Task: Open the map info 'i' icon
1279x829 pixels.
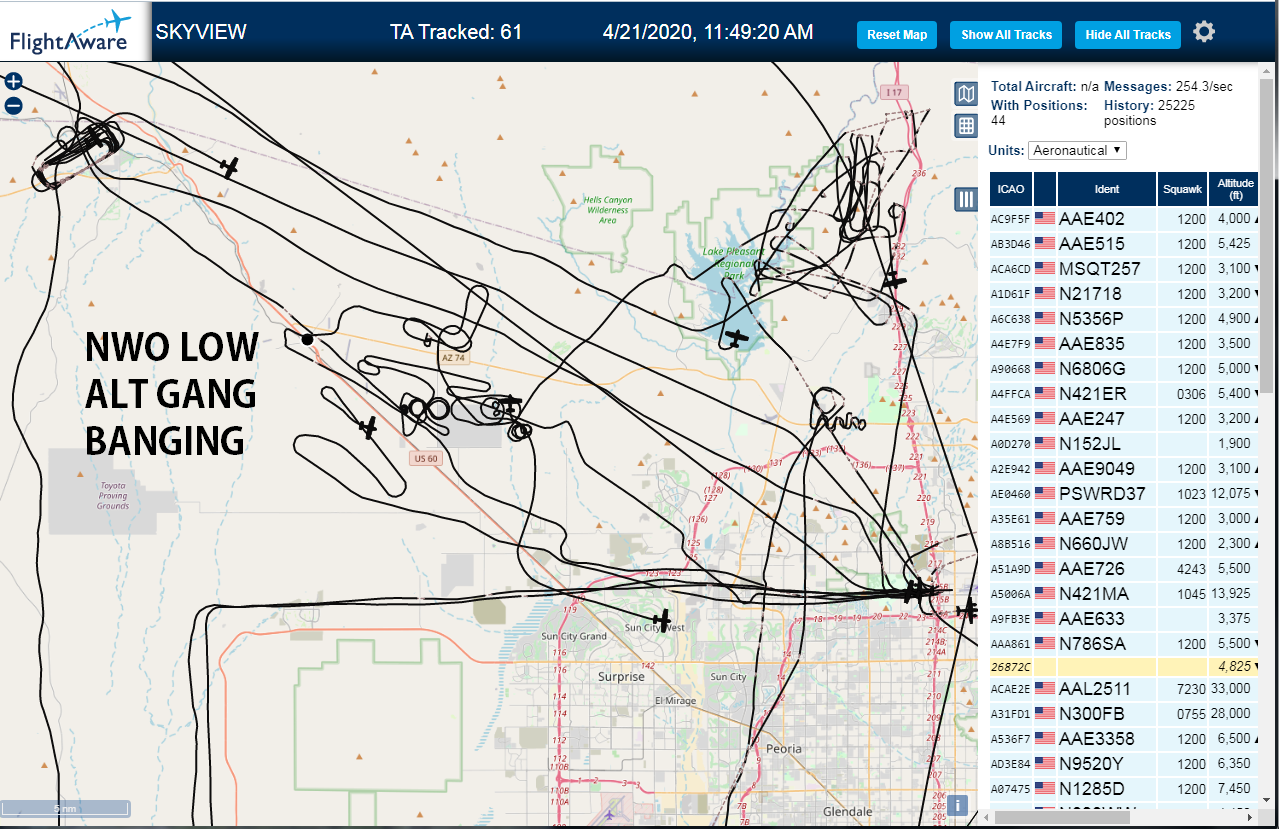Action: pos(957,805)
